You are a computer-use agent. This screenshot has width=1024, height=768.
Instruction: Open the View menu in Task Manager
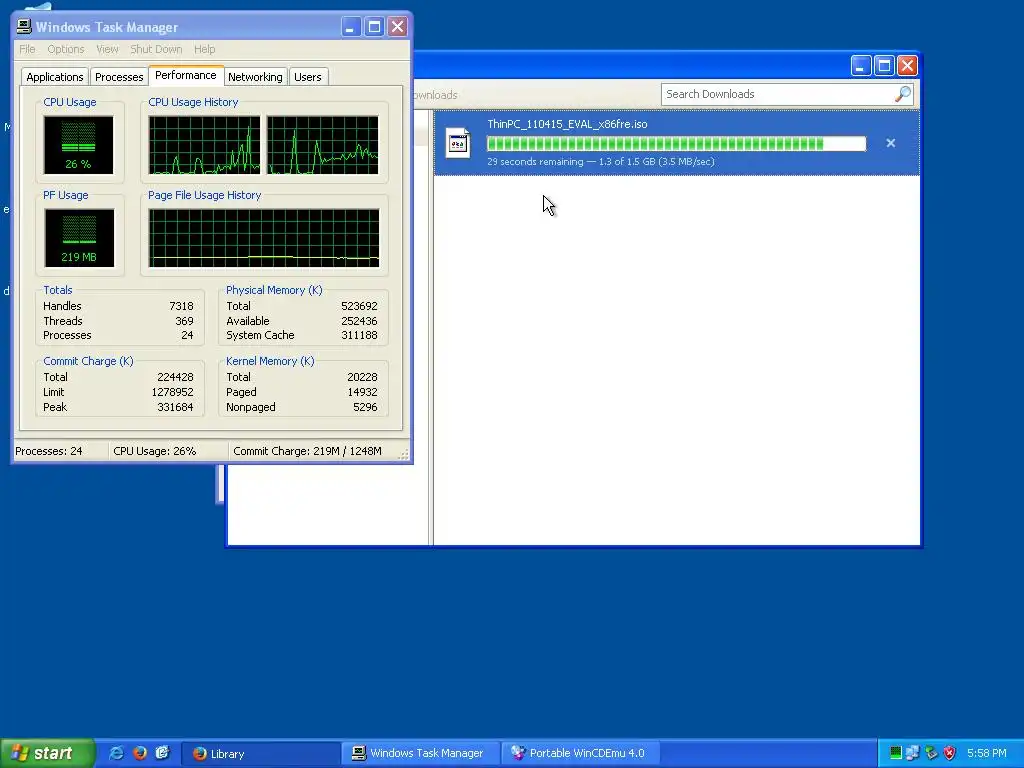click(x=107, y=49)
